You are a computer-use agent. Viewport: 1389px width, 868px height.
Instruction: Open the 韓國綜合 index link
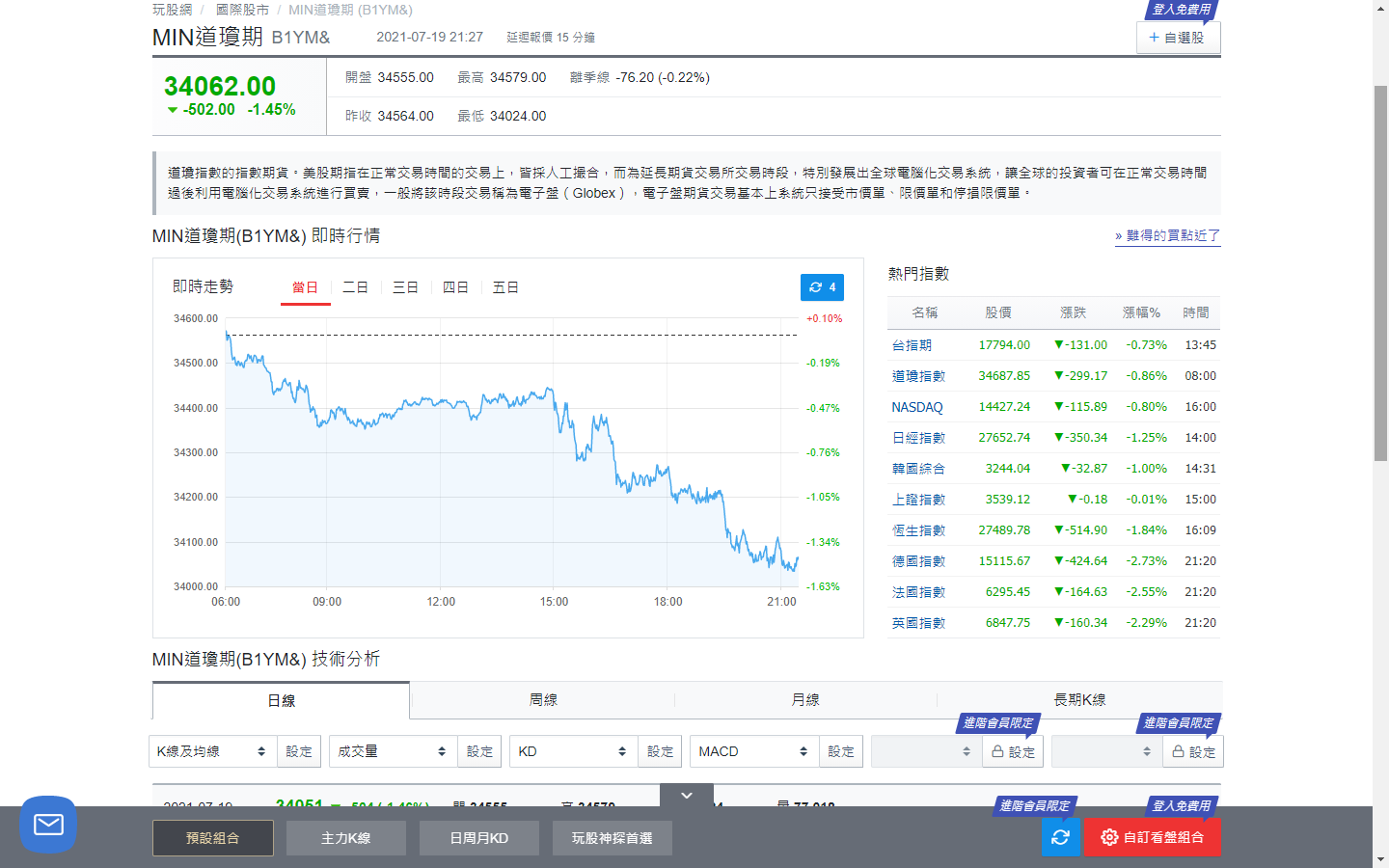pyautogui.click(x=918, y=469)
